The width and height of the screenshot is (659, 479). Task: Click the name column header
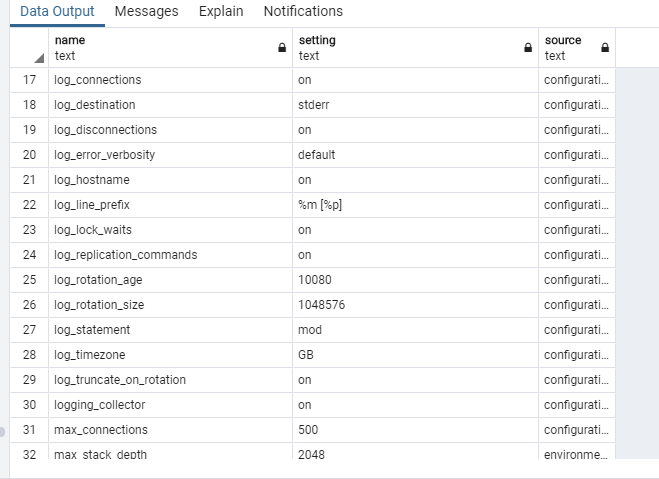coord(160,47)
